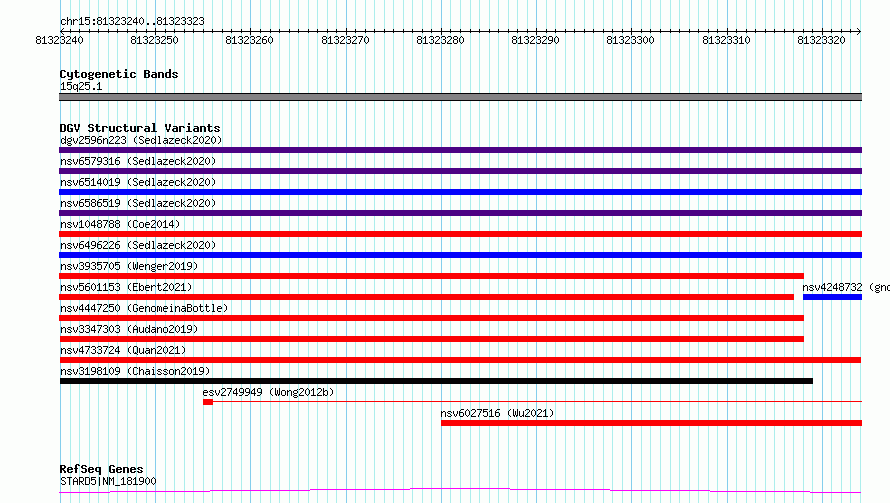Viewport: 890px width, 503px height.
Task: Click ruler position 81323310
Action: pos(726,40)
